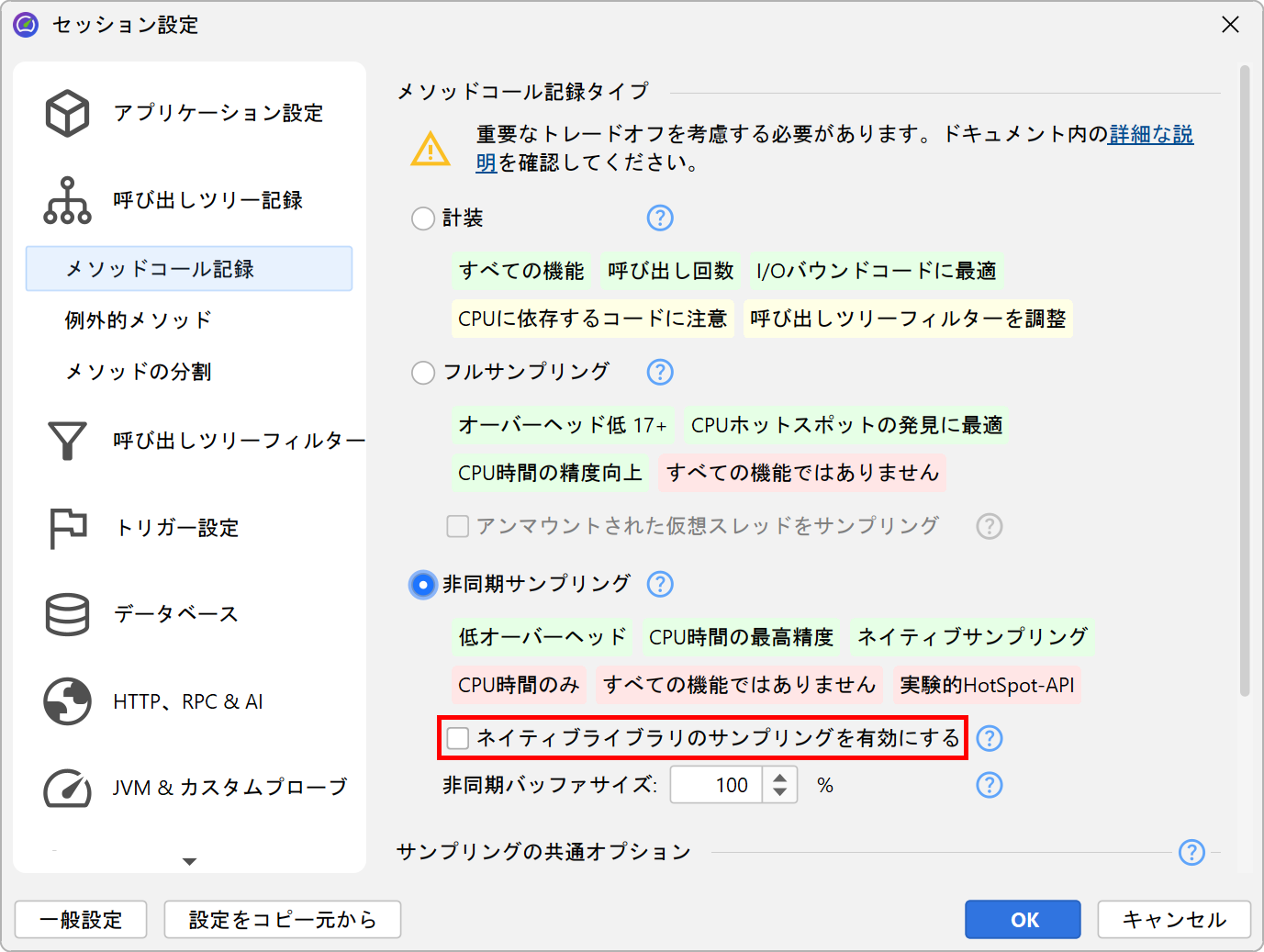Enable ネイティブライブラリのサンプリングを有効にする checkbox
This screenshot has height=952, width=1264.
point(458,738)
